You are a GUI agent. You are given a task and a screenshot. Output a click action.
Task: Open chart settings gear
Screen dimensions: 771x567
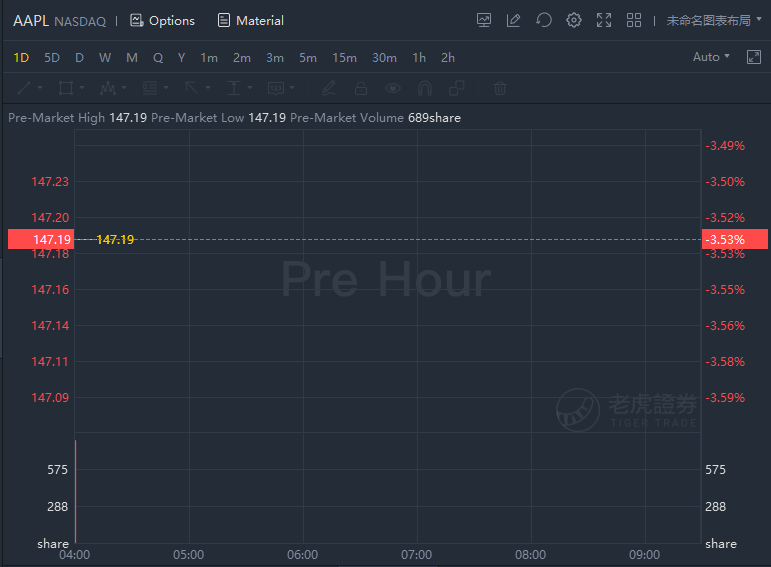pos(574,20)
